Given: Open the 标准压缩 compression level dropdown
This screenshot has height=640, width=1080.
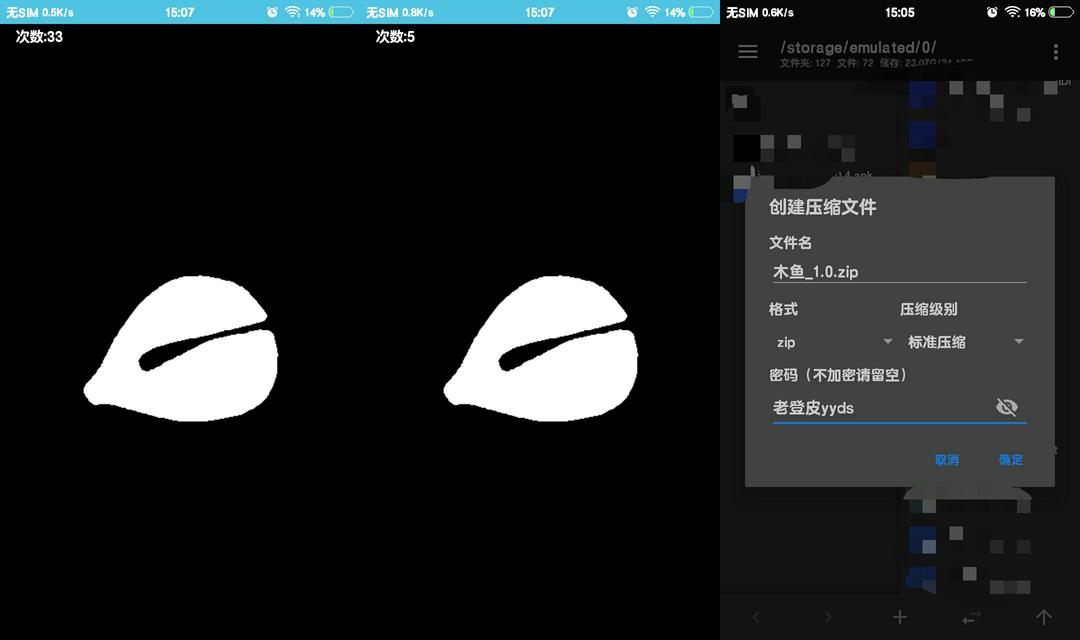Looking at the screenshot, I should [x=965, y=342].
